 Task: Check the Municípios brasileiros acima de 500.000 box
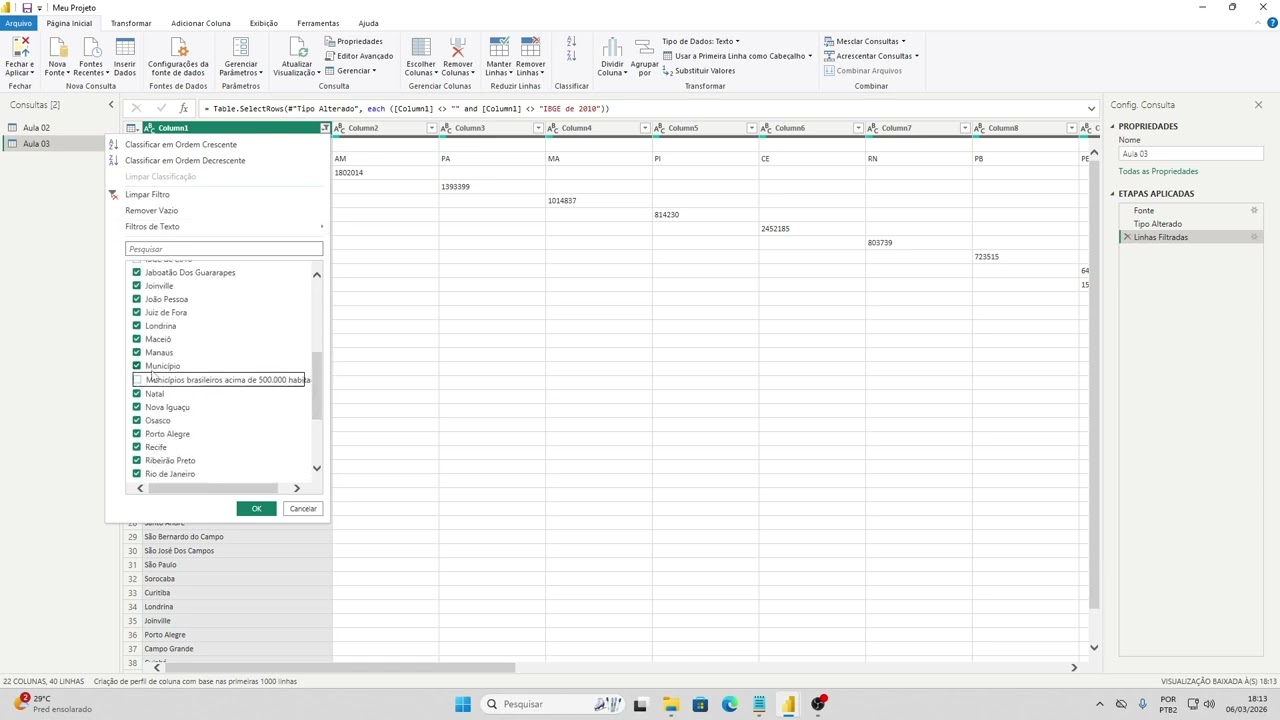click(137, 380)
